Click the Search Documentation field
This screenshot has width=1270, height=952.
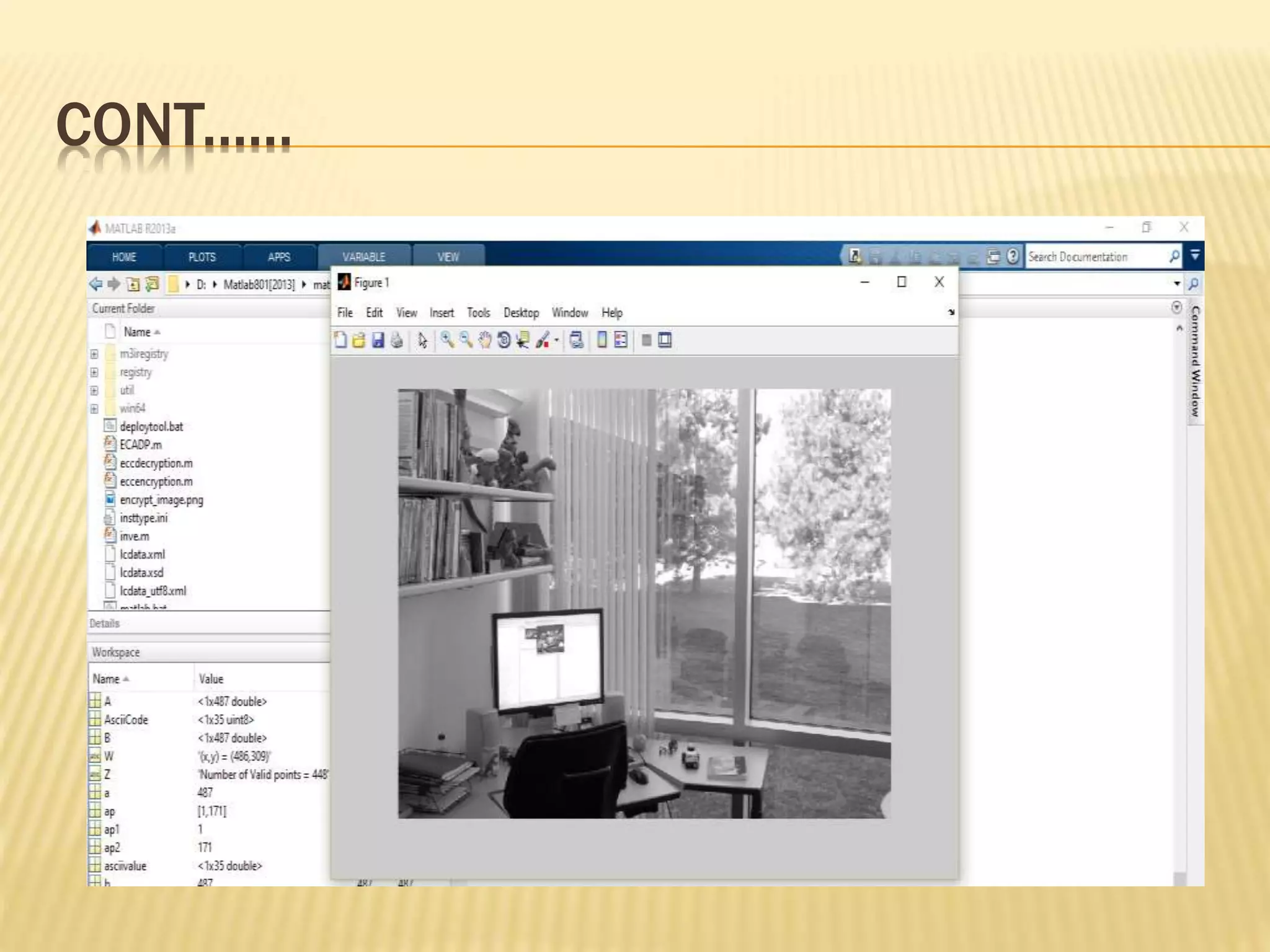pos(1095,257)
